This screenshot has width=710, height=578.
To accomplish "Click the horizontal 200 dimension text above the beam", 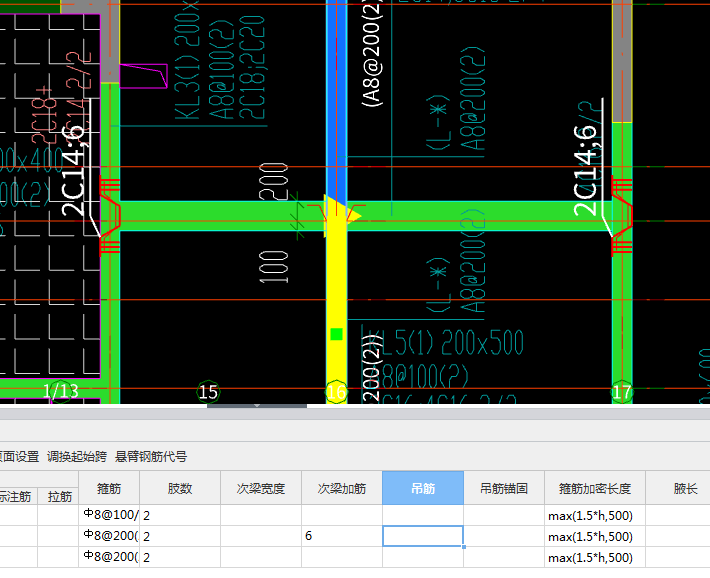I will tap(273, 181).
